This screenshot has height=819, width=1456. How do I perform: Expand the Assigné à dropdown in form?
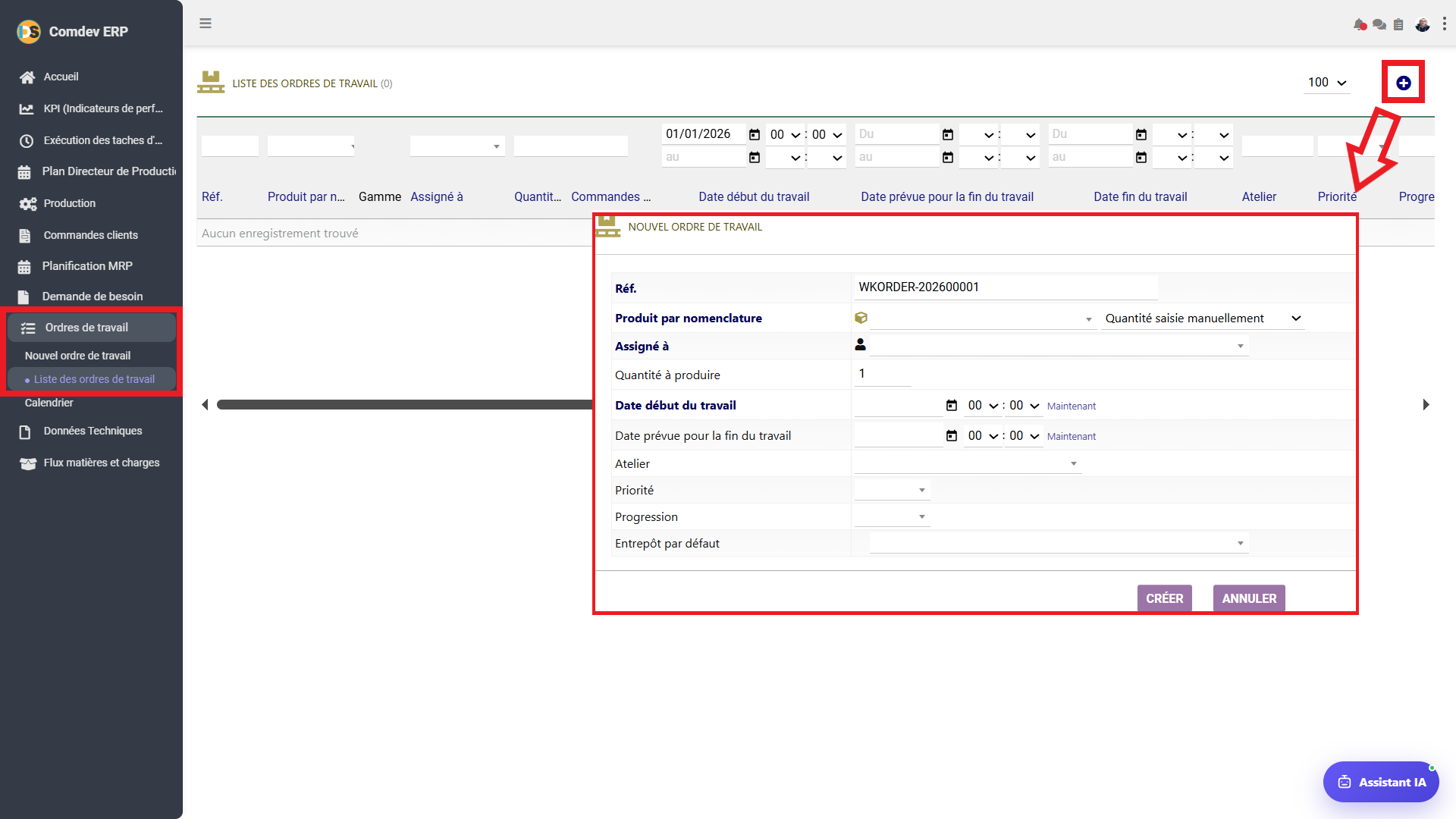pos(1059,346)
